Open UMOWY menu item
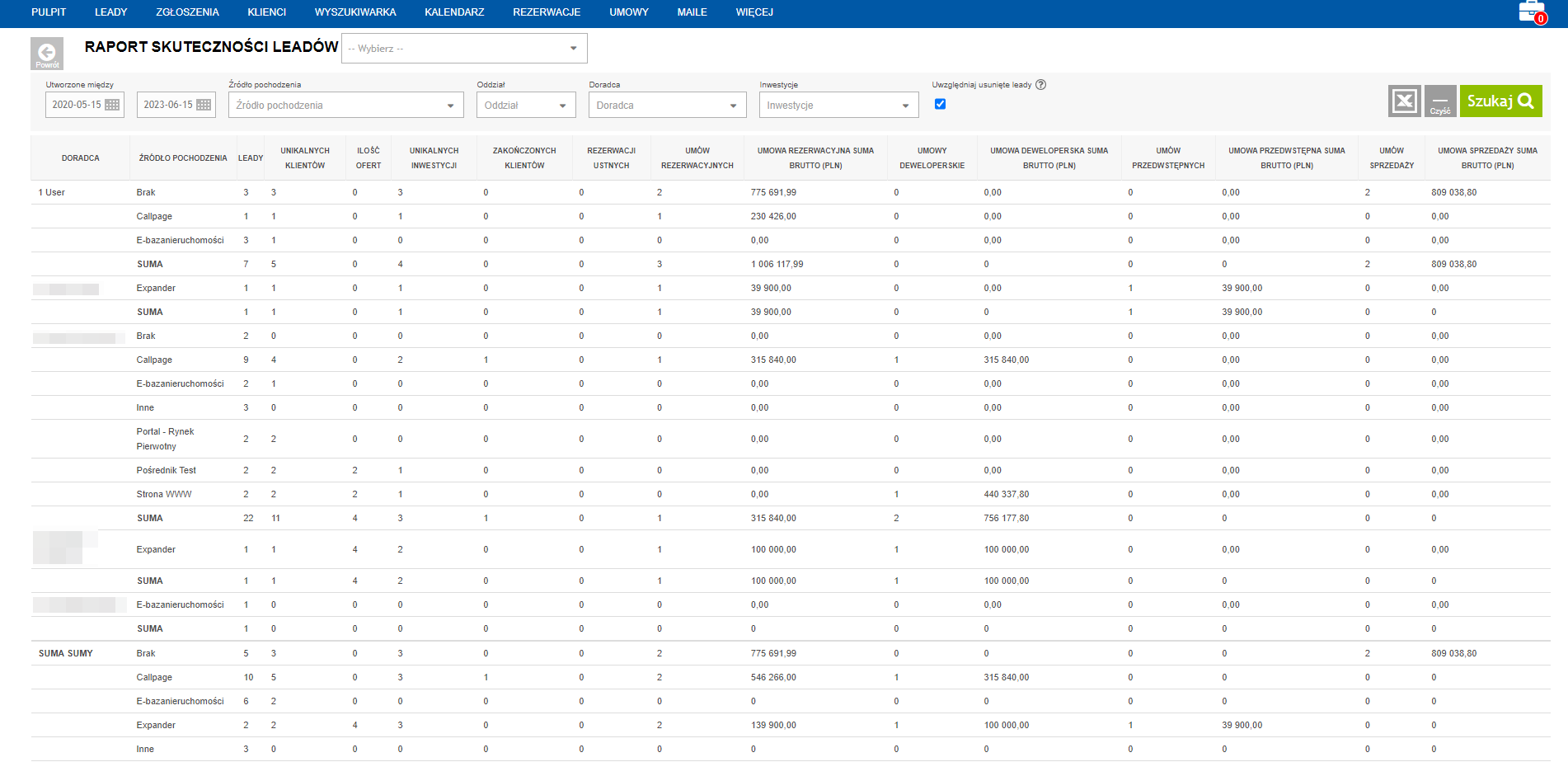The height and width of the screenshot is (762, 1568). tap(629, 12)
